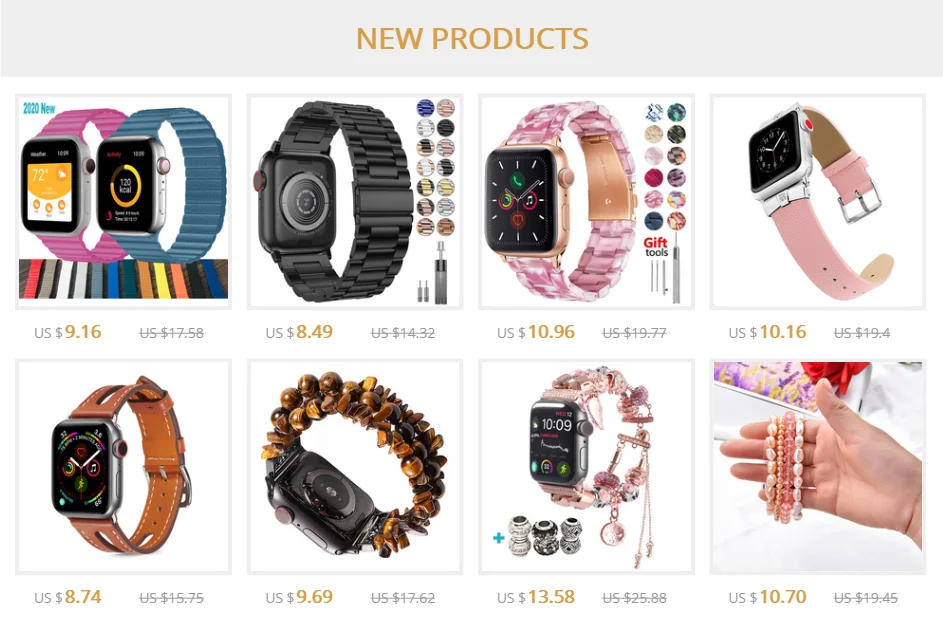Click the multicolor strap swatch strip
The width and height of the screenshot is (943, 643).
click(x=123, y=279)
